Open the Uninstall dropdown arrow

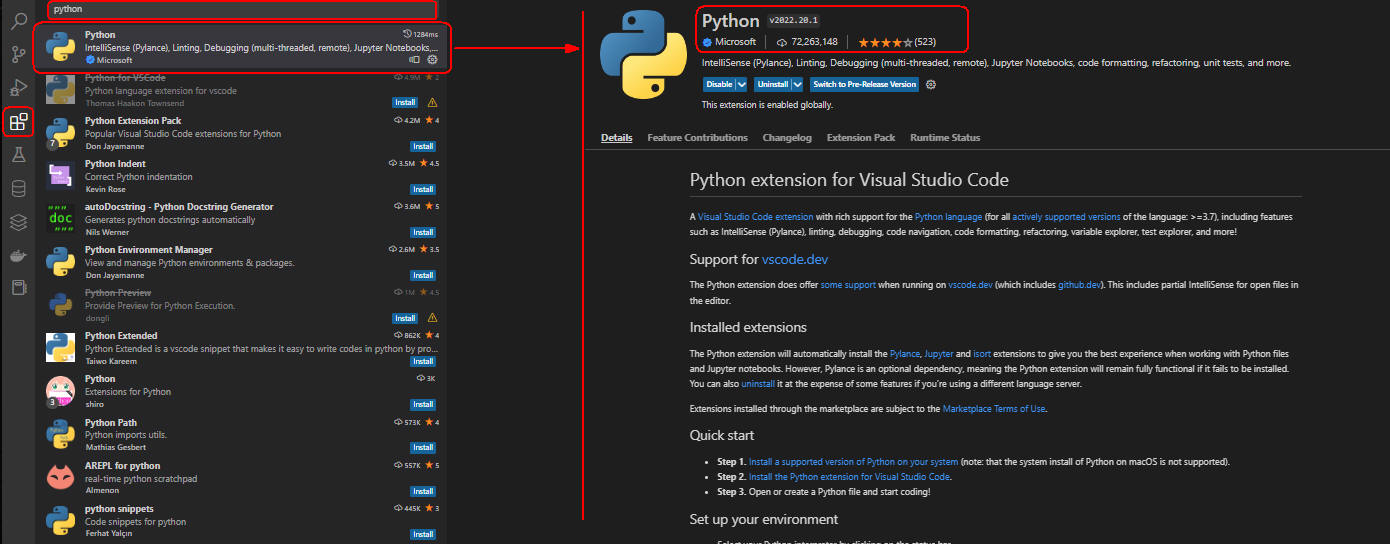[x=798, y=84]
